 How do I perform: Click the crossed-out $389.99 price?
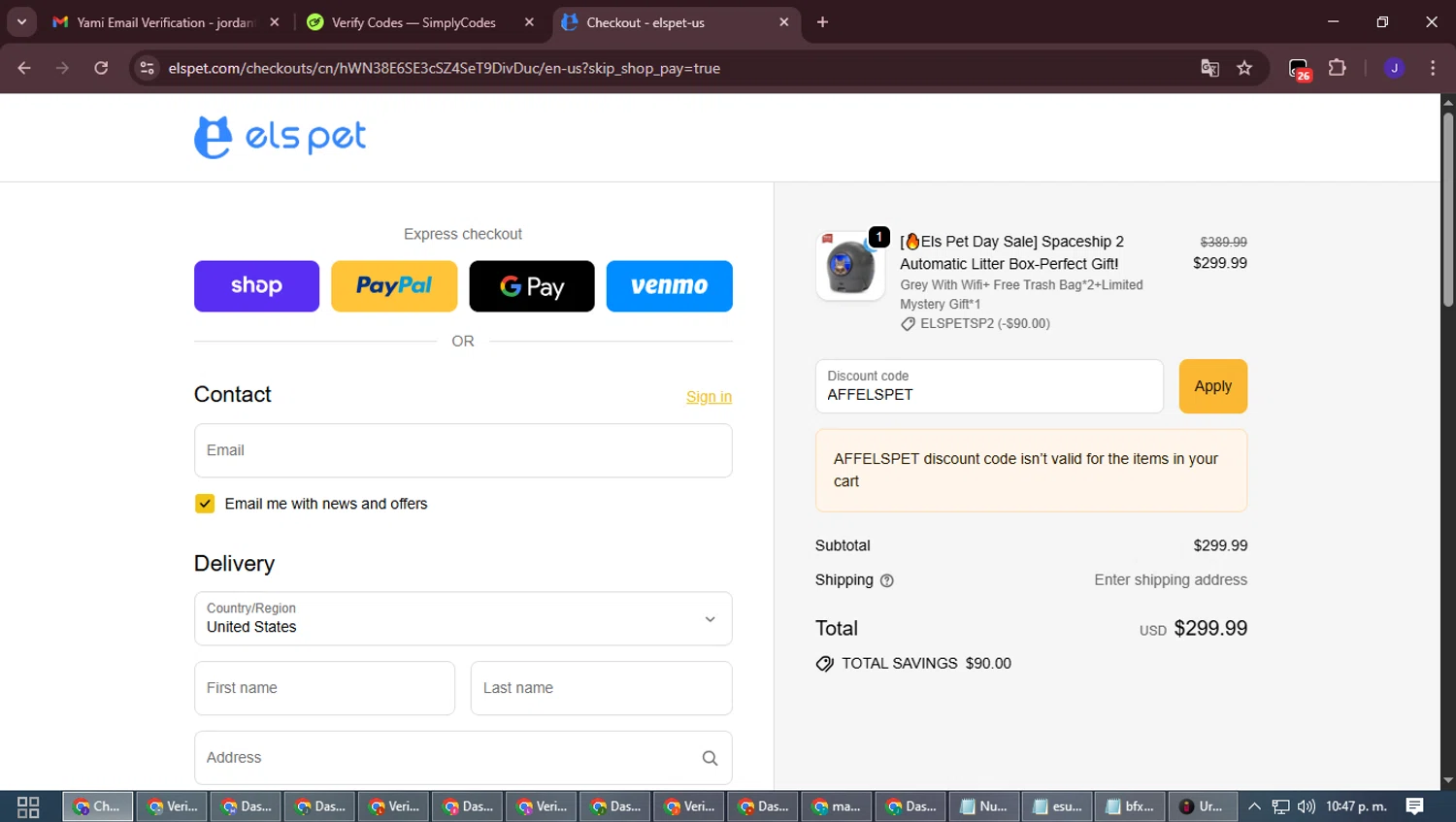point(1223,242)
